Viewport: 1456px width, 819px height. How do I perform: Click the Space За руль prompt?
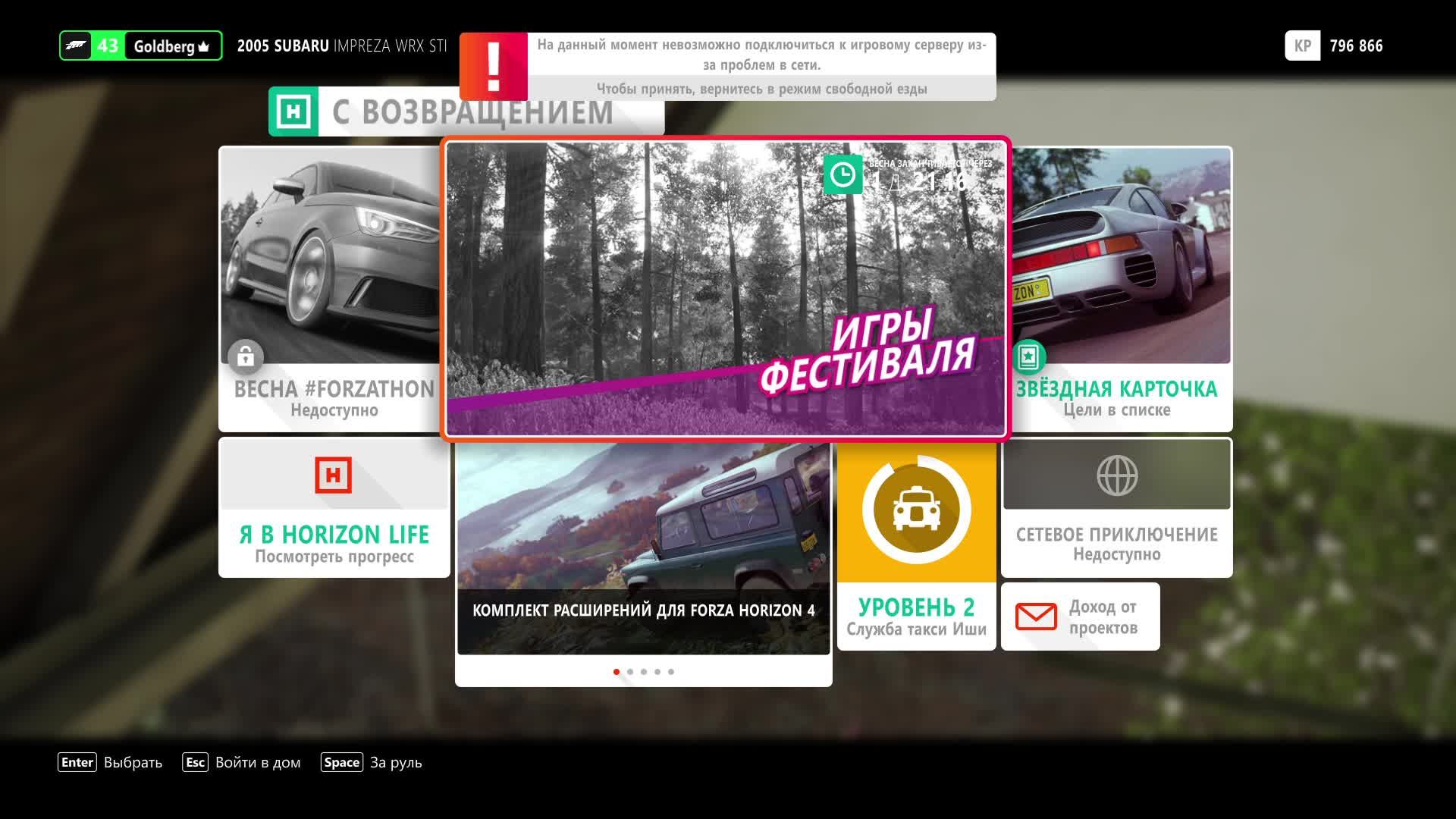[x=372, y=762]
